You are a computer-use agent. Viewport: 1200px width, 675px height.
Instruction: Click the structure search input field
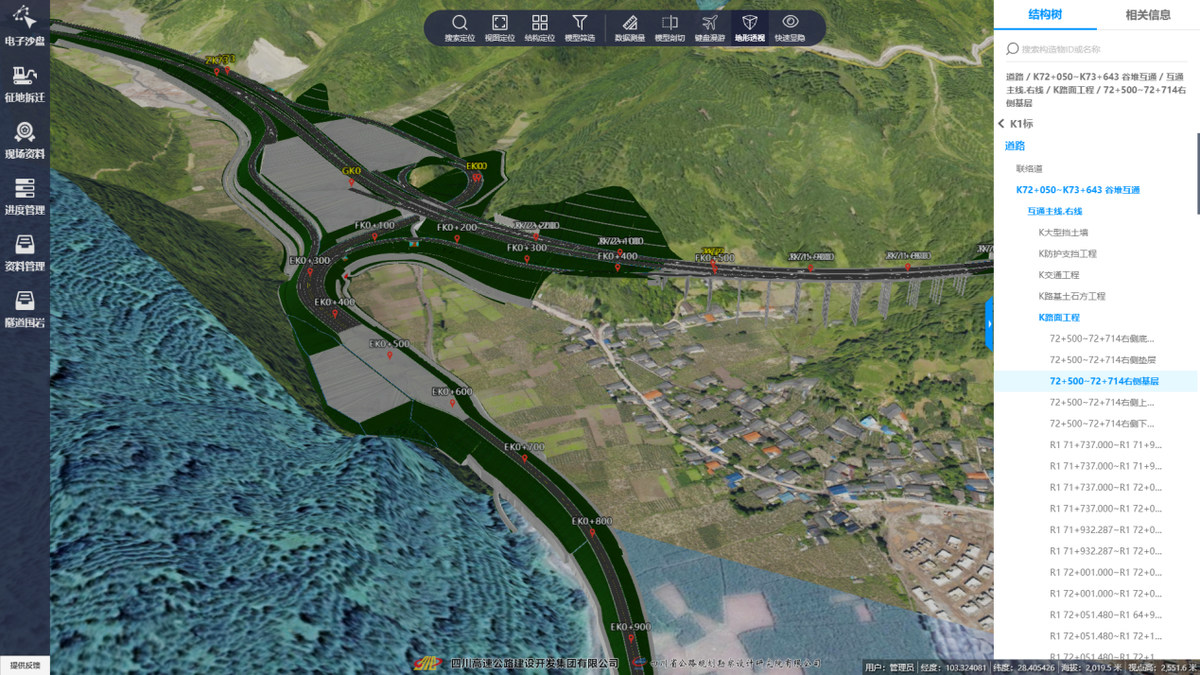[x=1100, y=48]
